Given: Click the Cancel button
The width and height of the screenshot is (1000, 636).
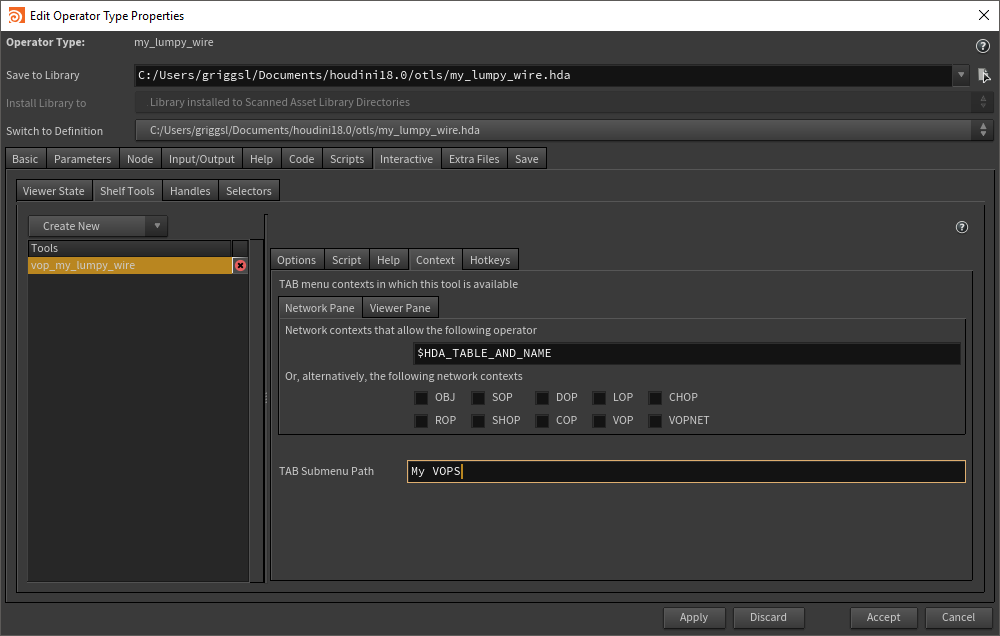Looking at the screenshot, I should [x=958, y=617].
